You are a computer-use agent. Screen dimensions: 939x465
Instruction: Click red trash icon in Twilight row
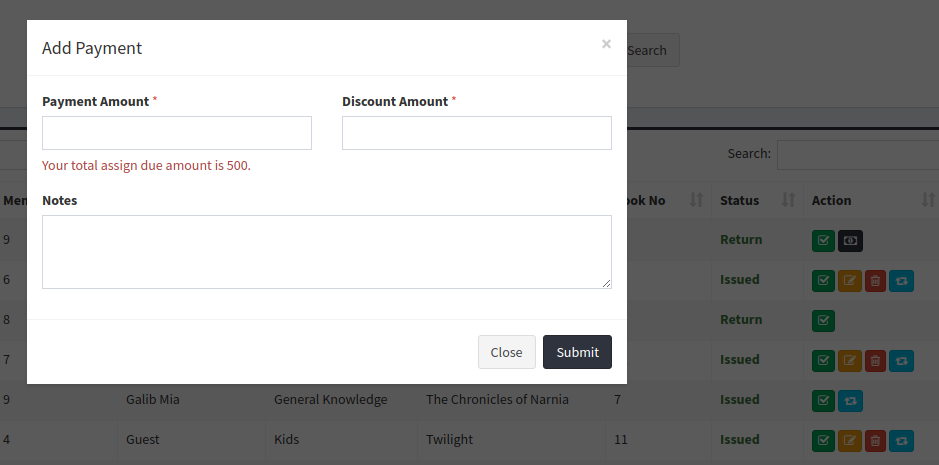coord(875,440)
